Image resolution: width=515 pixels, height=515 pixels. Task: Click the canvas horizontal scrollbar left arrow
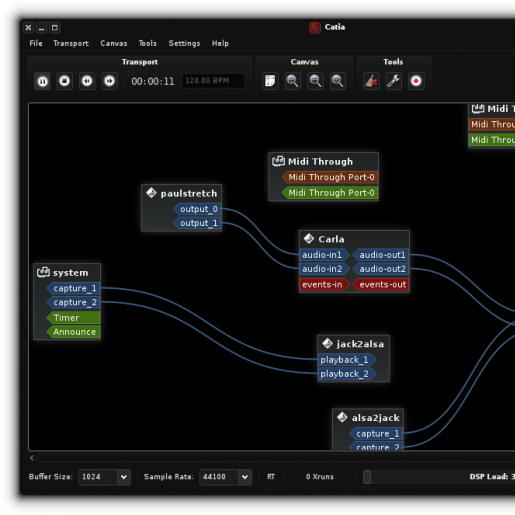click(x=32, y=458)
